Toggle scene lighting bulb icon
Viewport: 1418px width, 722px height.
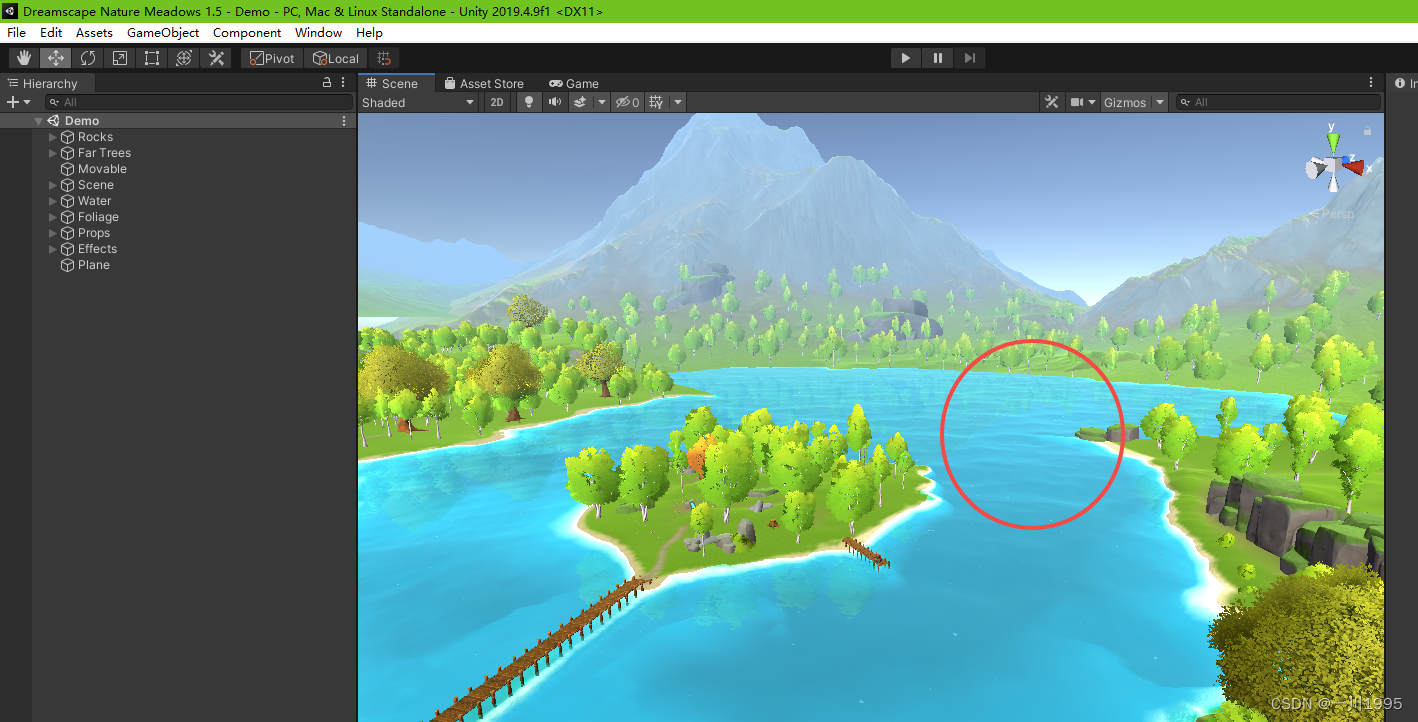pyautogui.click(x=530, y=102)
